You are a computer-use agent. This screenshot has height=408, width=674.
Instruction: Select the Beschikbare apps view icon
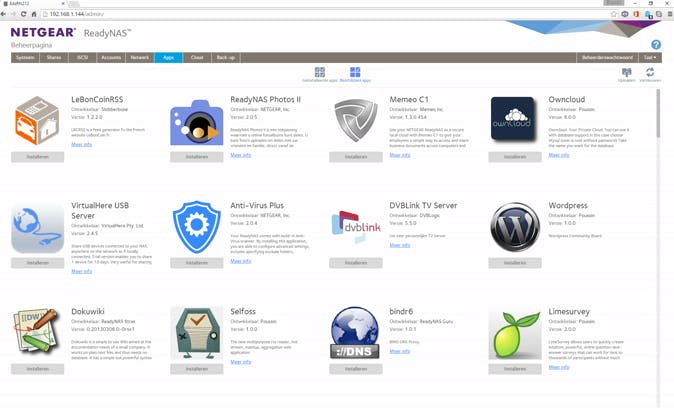pos(355,72)
